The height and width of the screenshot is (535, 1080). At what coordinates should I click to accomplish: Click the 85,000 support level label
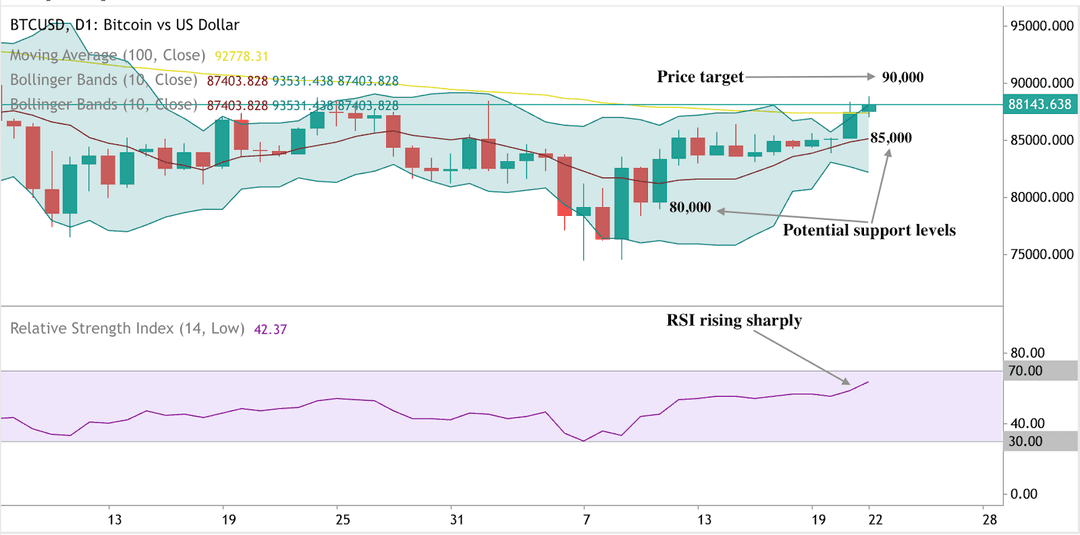[x=891, y=138]
